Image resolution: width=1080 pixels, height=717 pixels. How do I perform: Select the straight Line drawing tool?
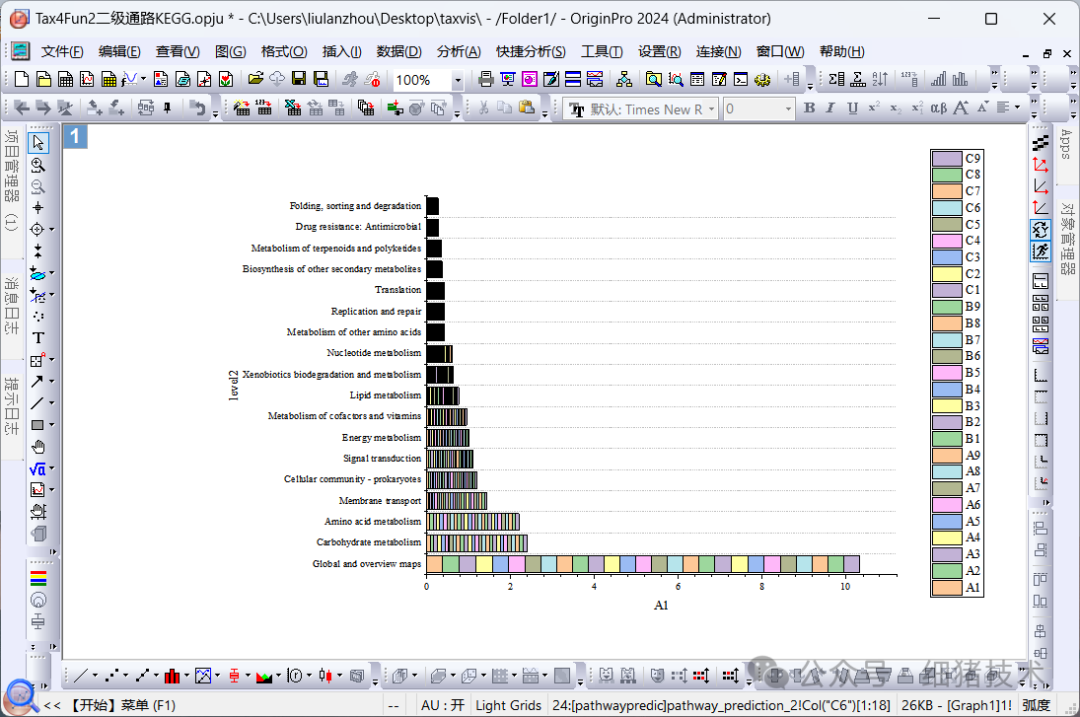(x=38, y=402)
